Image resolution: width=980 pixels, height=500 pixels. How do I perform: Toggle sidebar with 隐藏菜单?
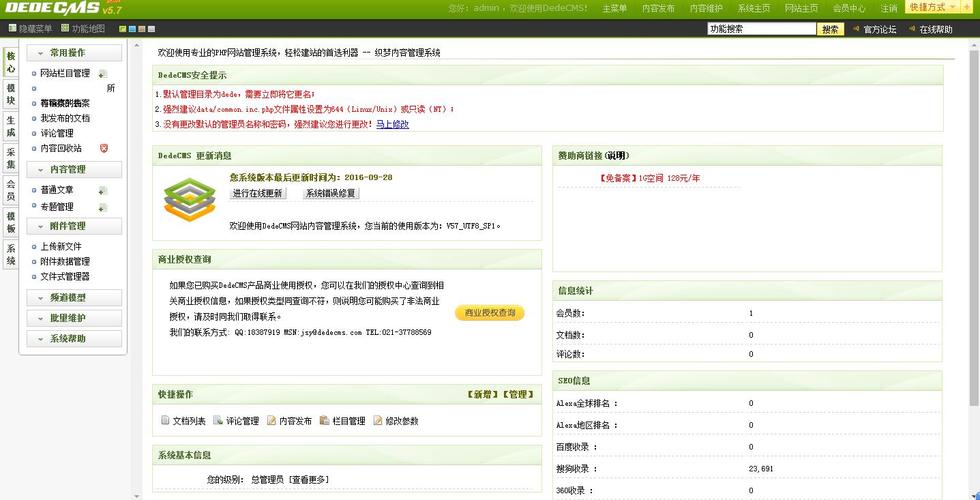(30, 29)
